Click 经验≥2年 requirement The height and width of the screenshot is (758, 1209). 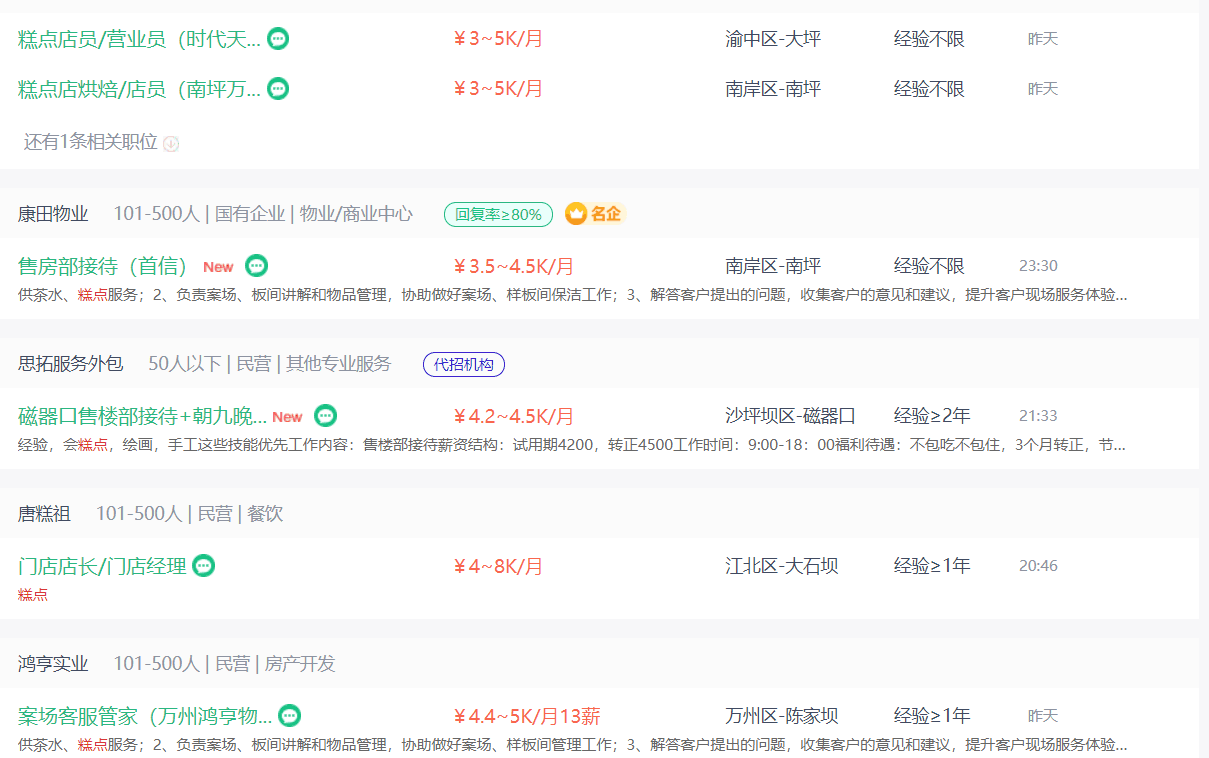click(932, 415)
